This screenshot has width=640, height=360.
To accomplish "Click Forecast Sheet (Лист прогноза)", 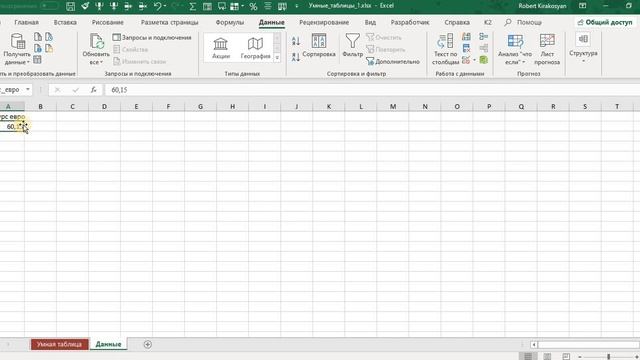I will [547, 49].
